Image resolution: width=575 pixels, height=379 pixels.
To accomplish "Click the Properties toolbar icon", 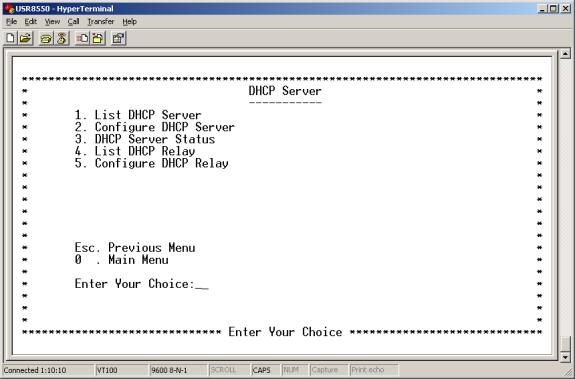I will coord(118,38).
